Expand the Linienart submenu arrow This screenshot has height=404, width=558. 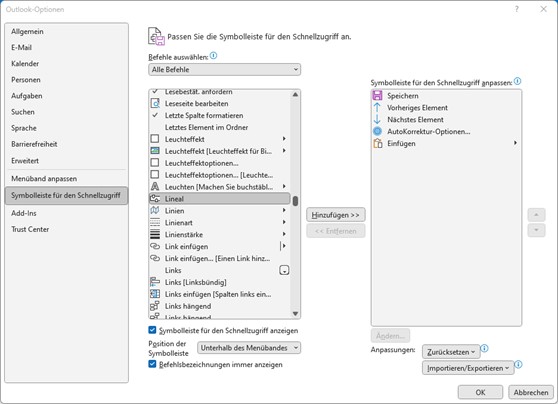tap(284, 222)
